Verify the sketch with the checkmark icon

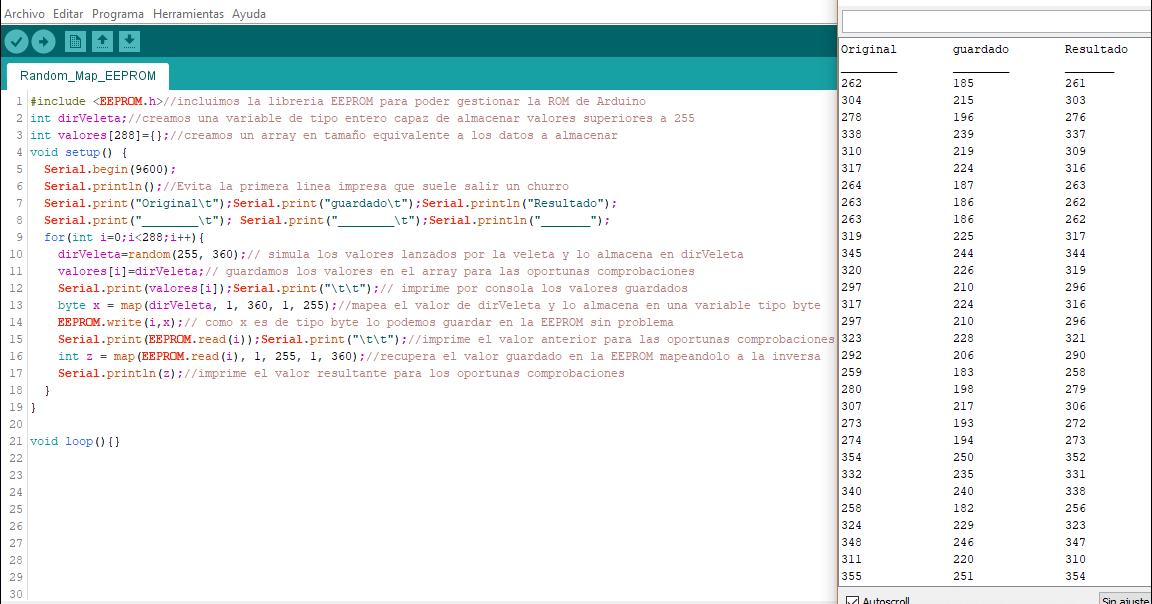[x=15, y=41]
